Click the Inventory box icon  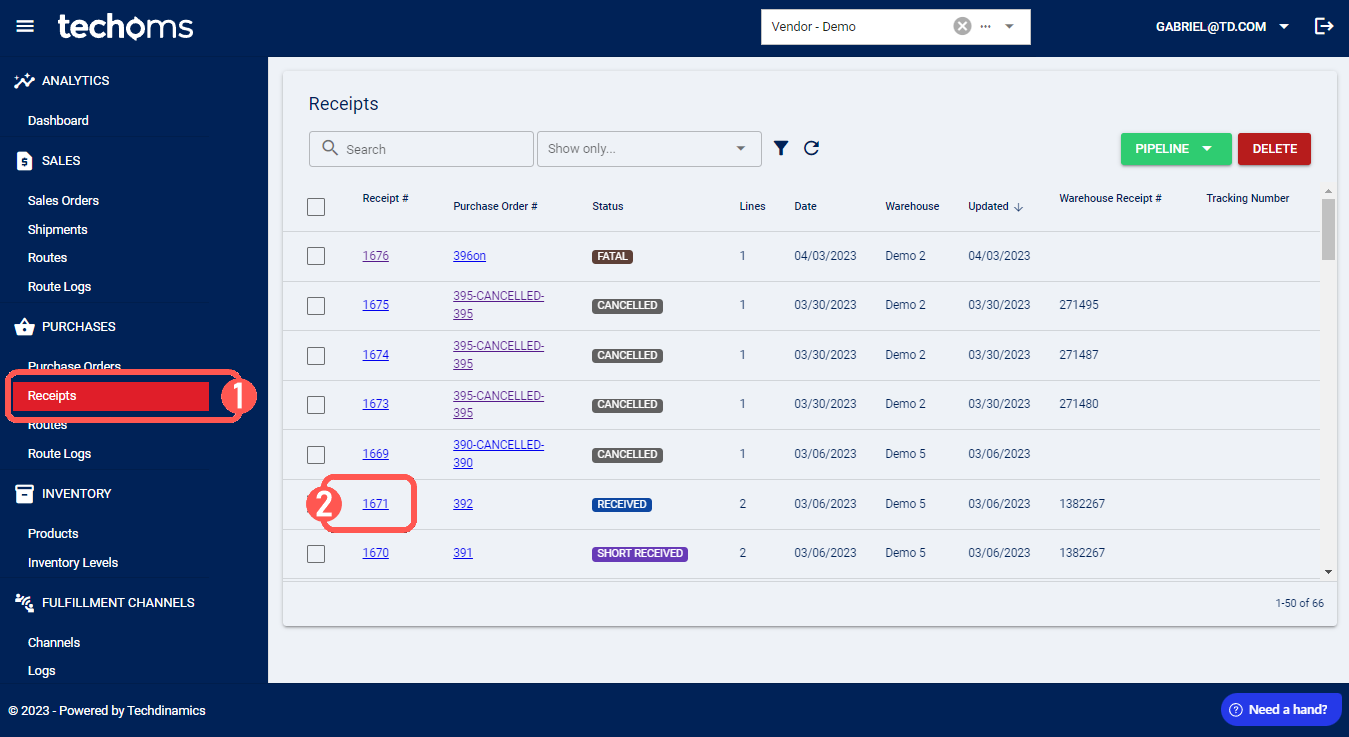(x=25, y=494)
